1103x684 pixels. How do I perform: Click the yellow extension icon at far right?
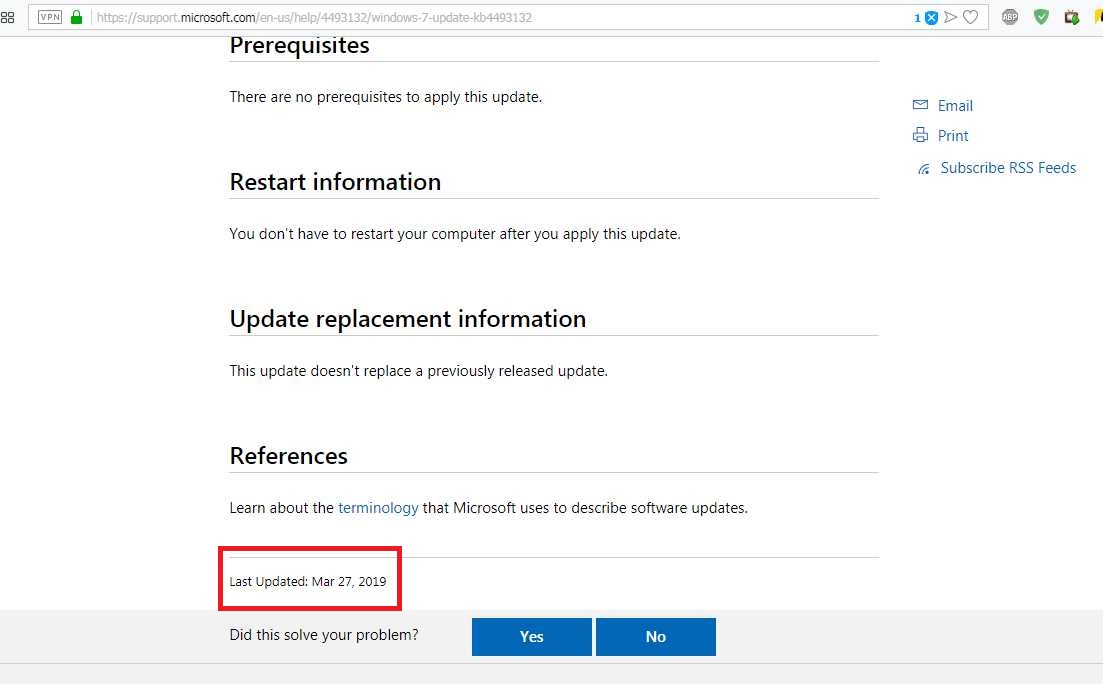pos(1098,17)
